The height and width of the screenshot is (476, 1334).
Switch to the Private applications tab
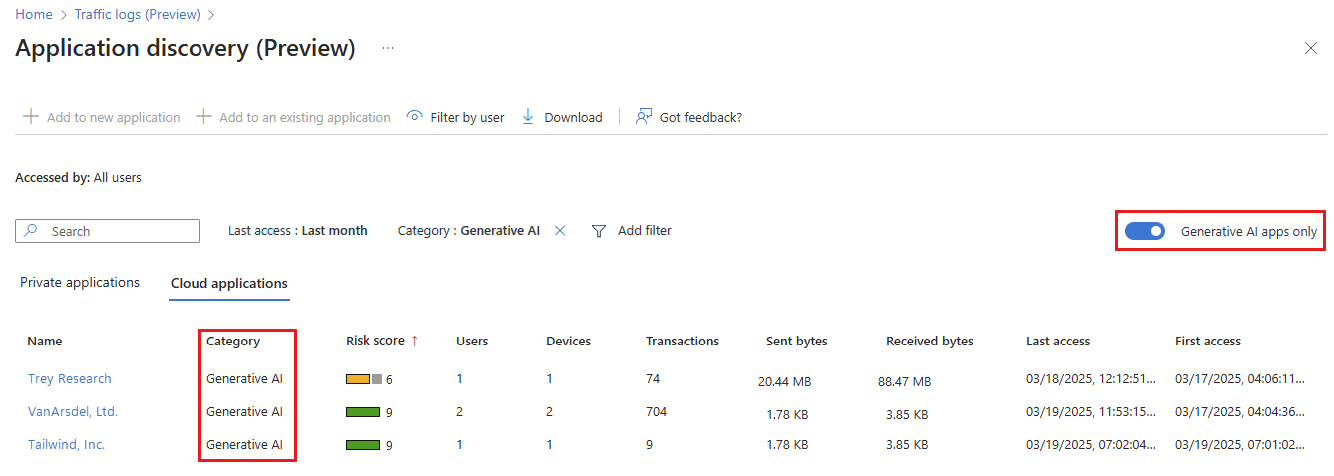click(80, 283)
